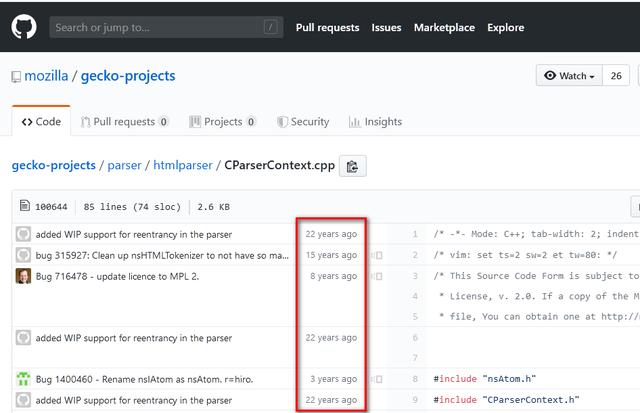640x413 pixels.
Task: Click the '8 years ago' timestamp
Action: (333, 276)
